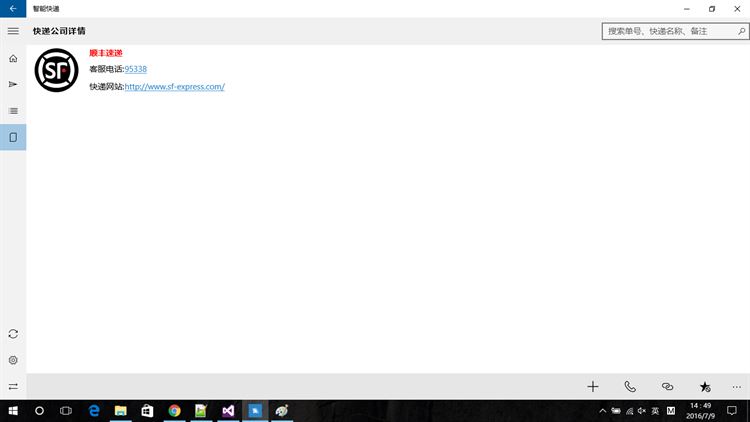Open Visual Studio from taskbar
Viewport: 750px width, 422px height.
228,411
